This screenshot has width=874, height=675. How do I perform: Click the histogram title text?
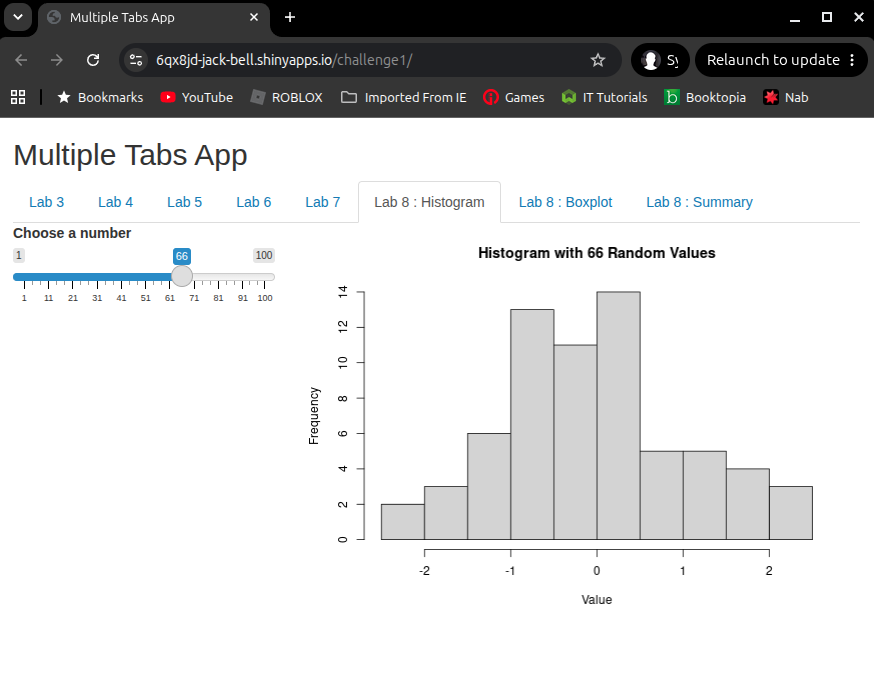pyautogui.click(x=596, y=253)
